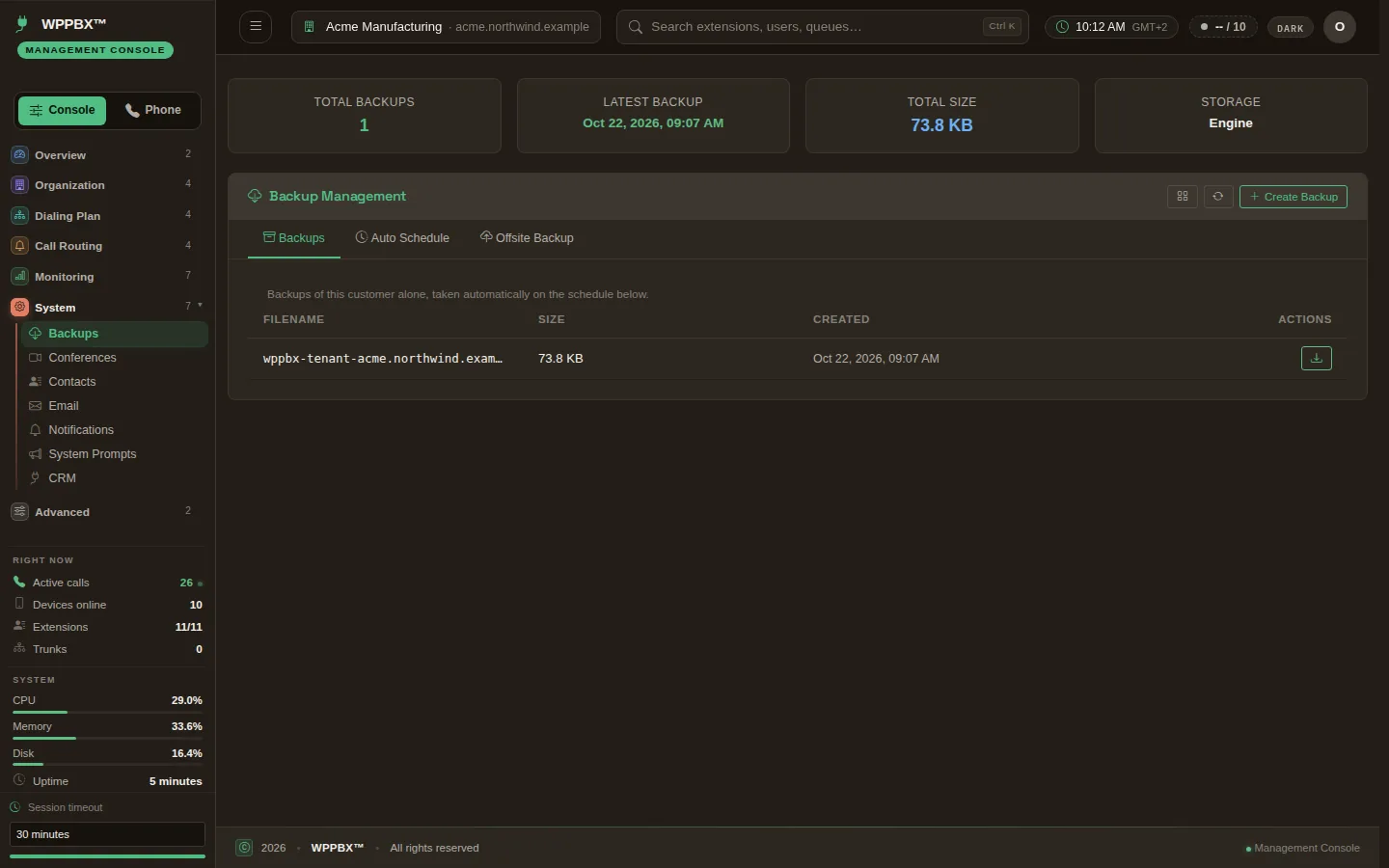This screenshot has width=1389, height=868.
Task: Click the Backup Management cloud icon
Action: [255, 196]
